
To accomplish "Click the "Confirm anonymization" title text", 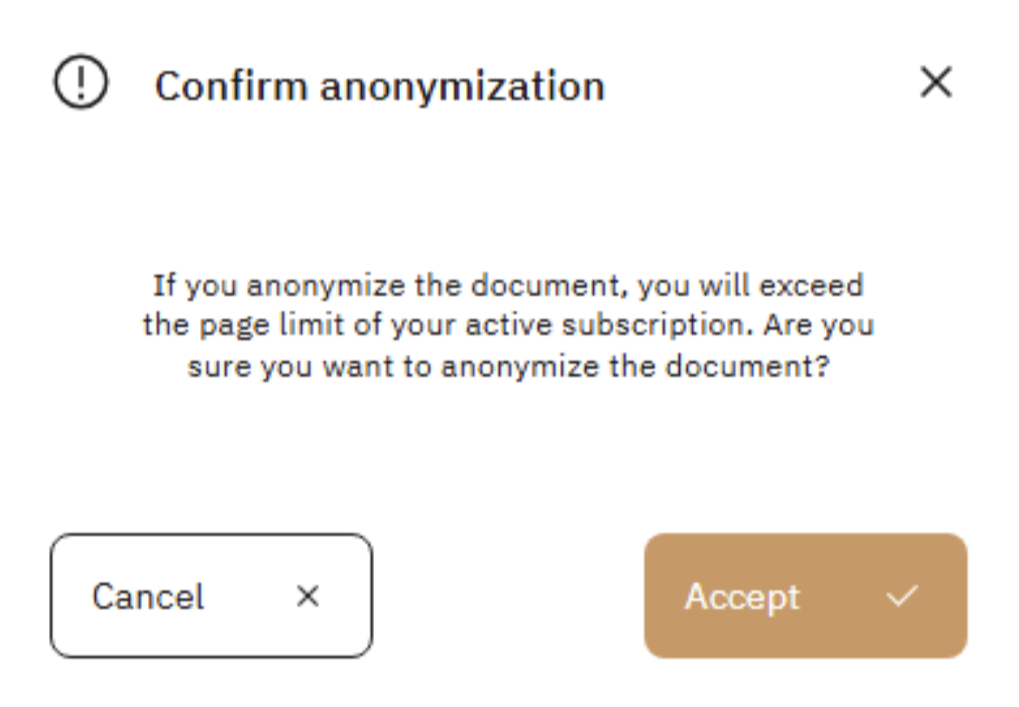I will (x=379, y=86).
